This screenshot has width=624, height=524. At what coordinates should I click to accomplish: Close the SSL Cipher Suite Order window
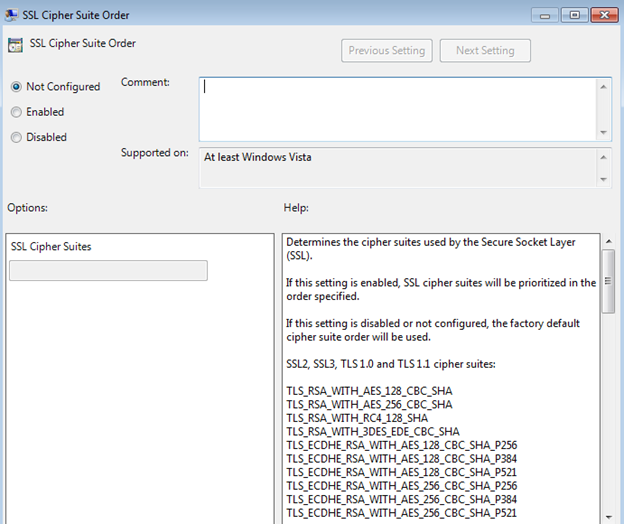(604, 15)
